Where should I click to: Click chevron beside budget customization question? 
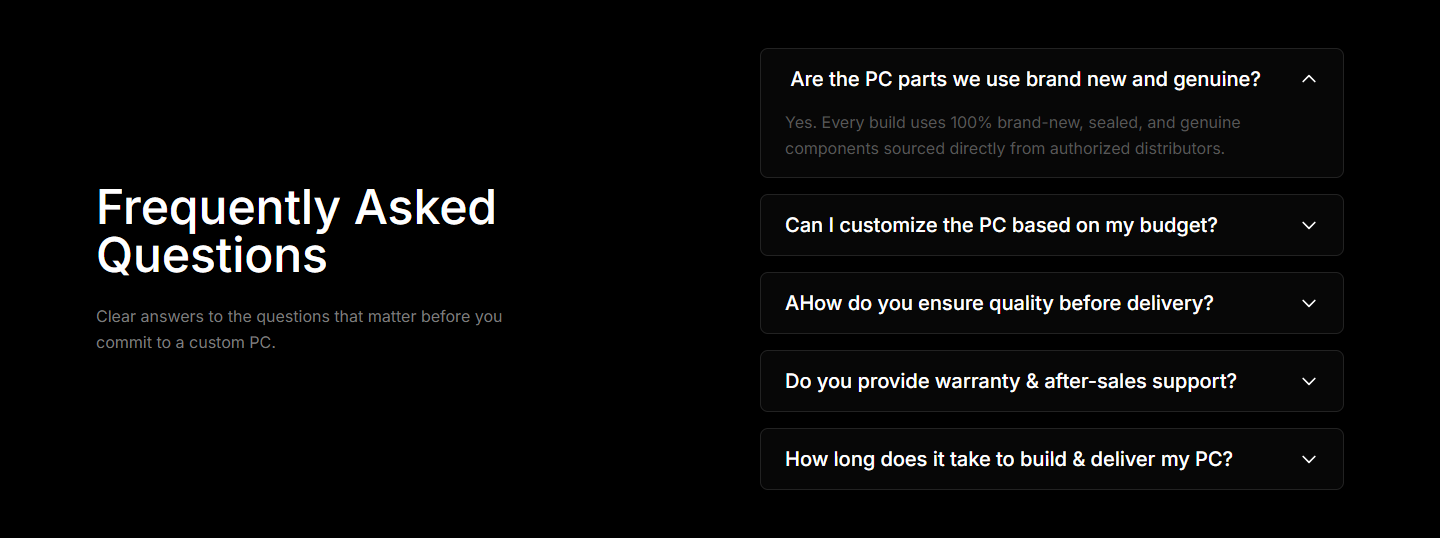pos(1309,225)
